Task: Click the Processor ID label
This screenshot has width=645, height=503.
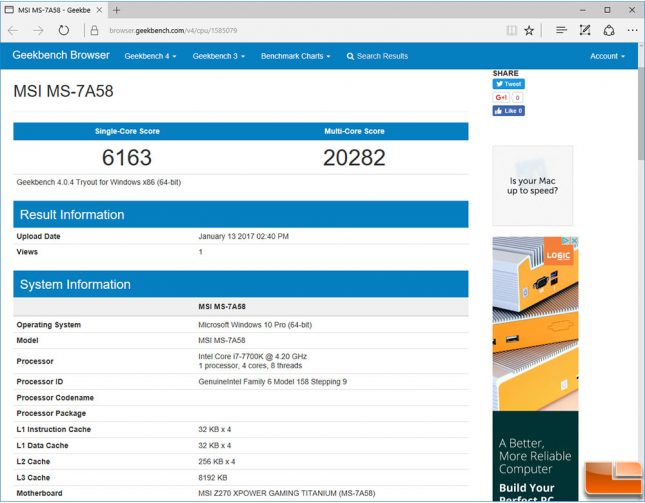Action: pos(39,382)
